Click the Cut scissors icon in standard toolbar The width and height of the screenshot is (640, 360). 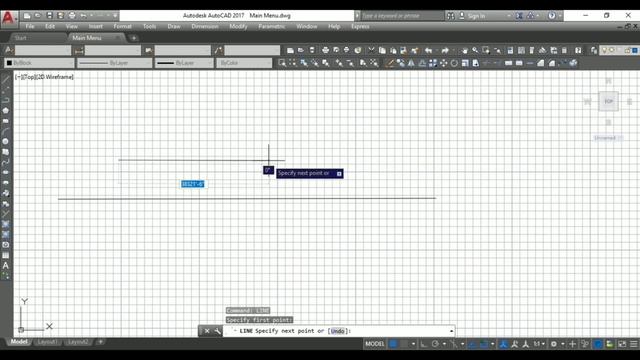tap(371, 50)
